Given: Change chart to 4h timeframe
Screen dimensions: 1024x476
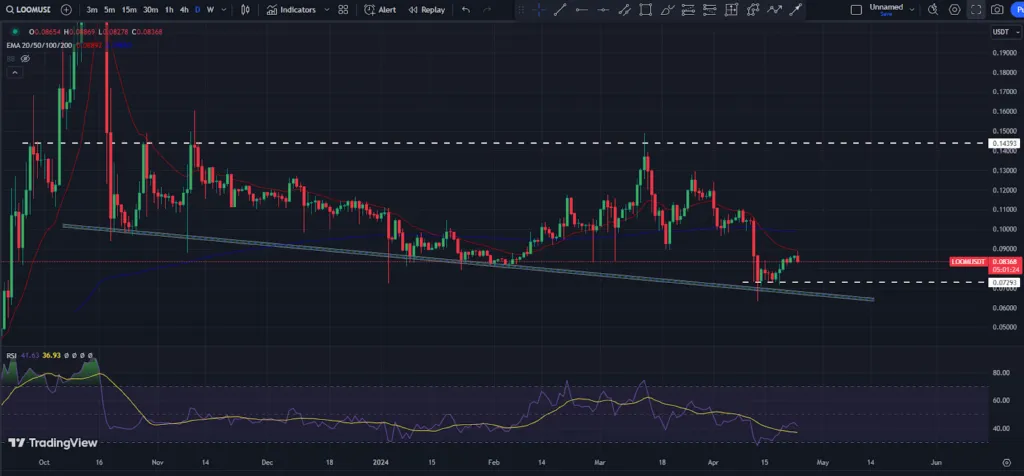Looking at the screenshot, I should pyautogui.click(x=184, y=10).
